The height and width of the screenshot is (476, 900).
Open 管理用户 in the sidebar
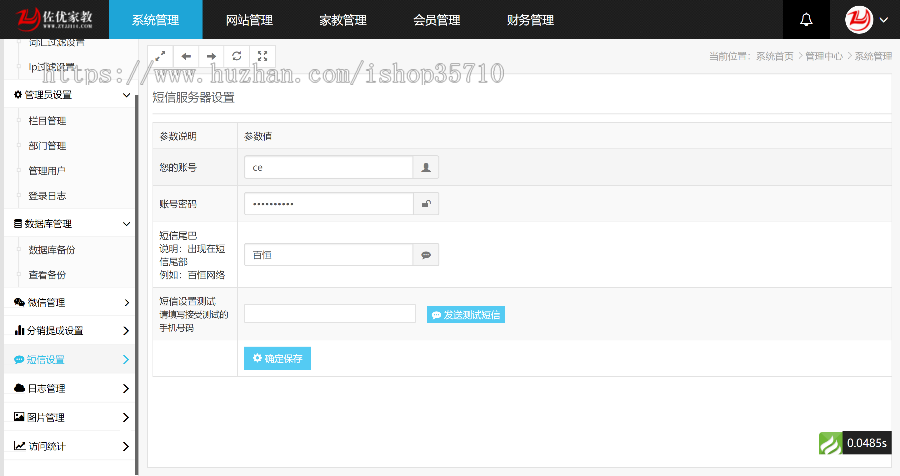(47, 171)
